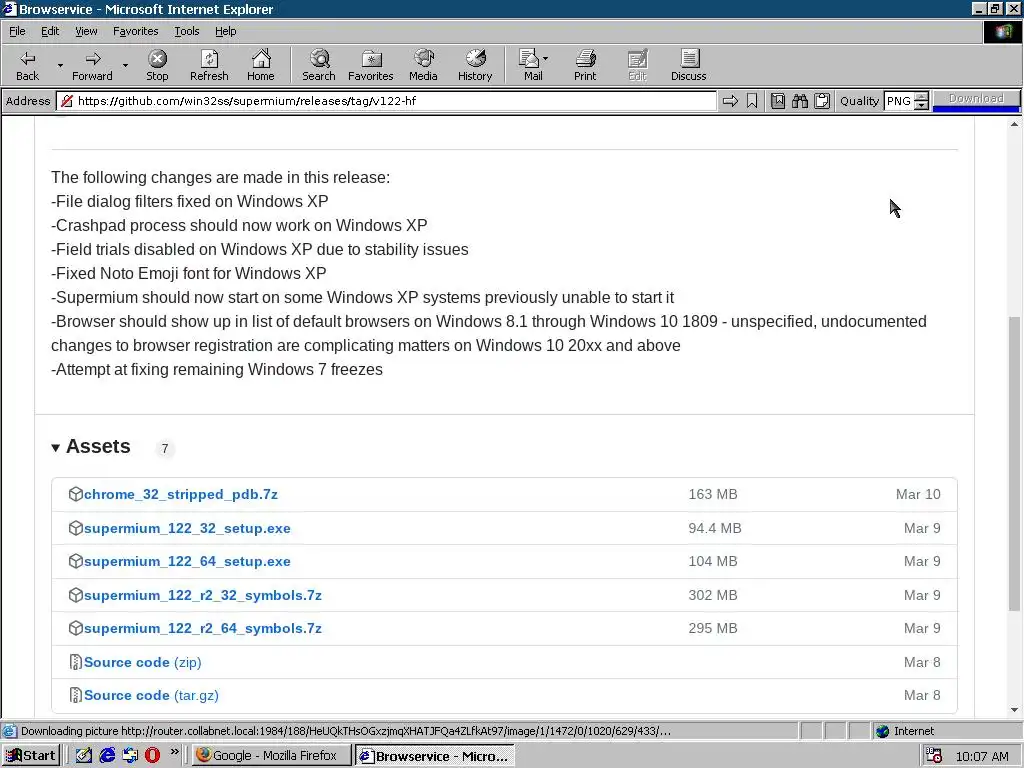Go to the Home page
The width and height of the screenshot is (1024, 768).
261,65
